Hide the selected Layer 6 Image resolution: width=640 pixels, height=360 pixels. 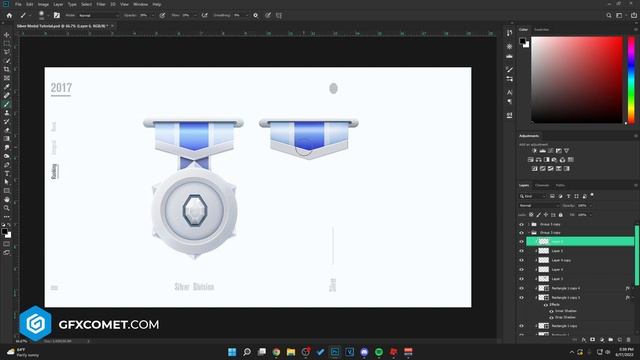click(x=521, y=242)
